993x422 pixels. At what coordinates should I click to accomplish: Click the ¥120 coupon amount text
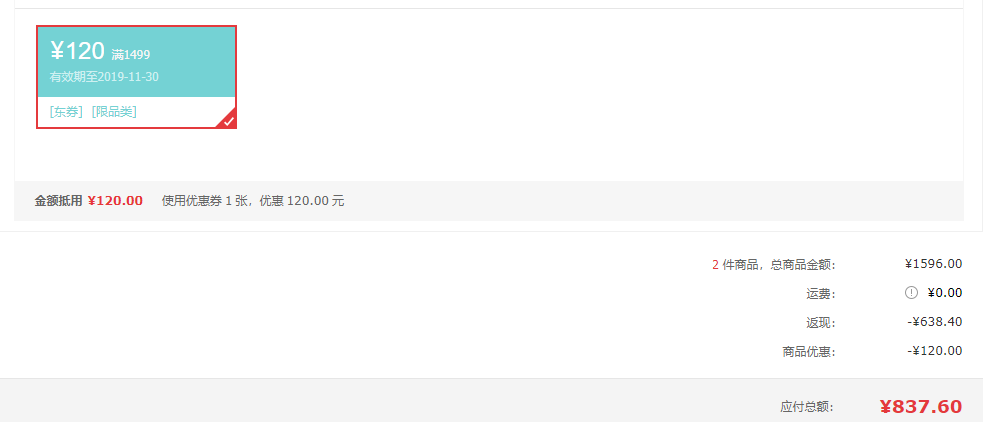[77, 51]
